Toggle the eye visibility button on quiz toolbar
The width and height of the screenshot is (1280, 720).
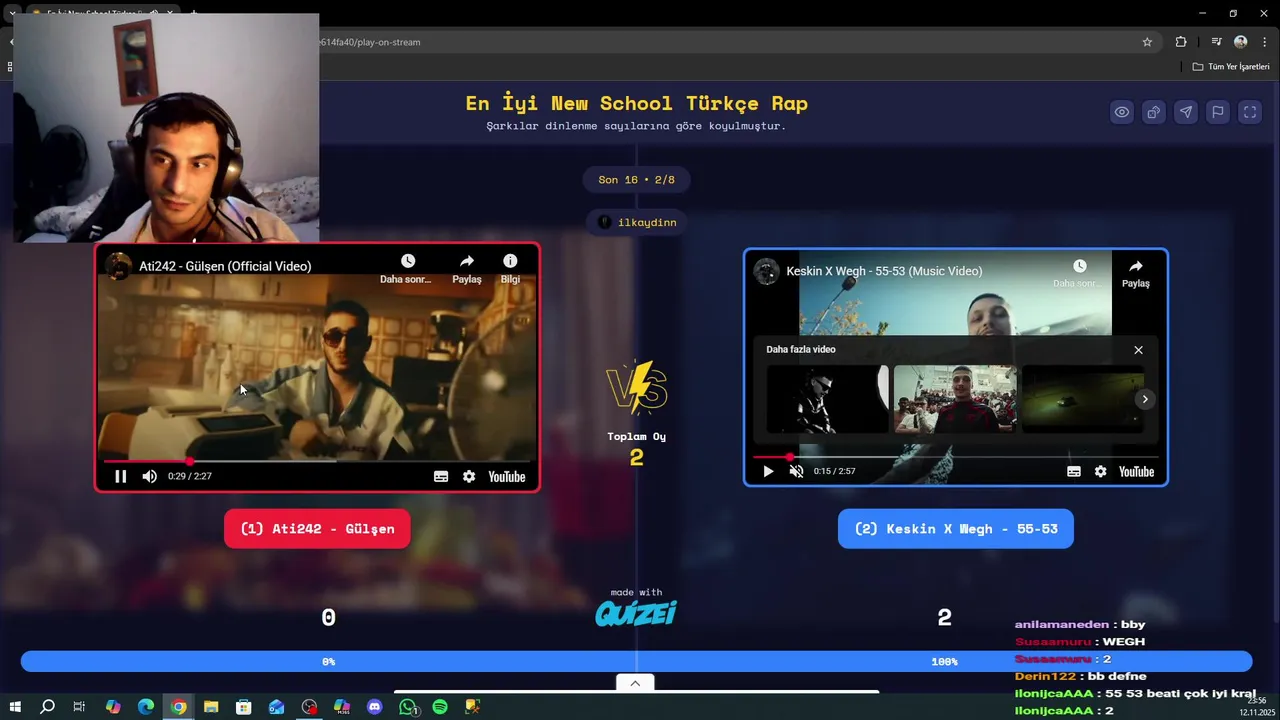(x=1122, y=112)
